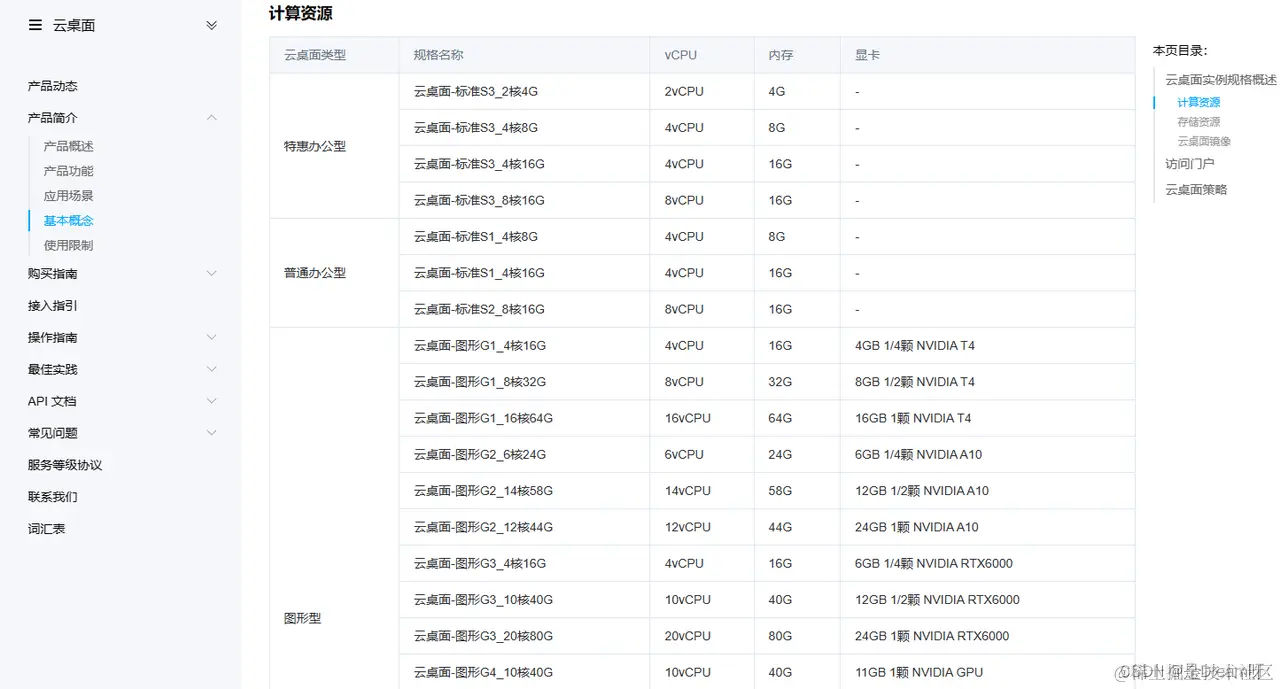Open 服务等级协议 in the sidebar
The height and width of the screenshot is (689, 1280).
[65, 465]
